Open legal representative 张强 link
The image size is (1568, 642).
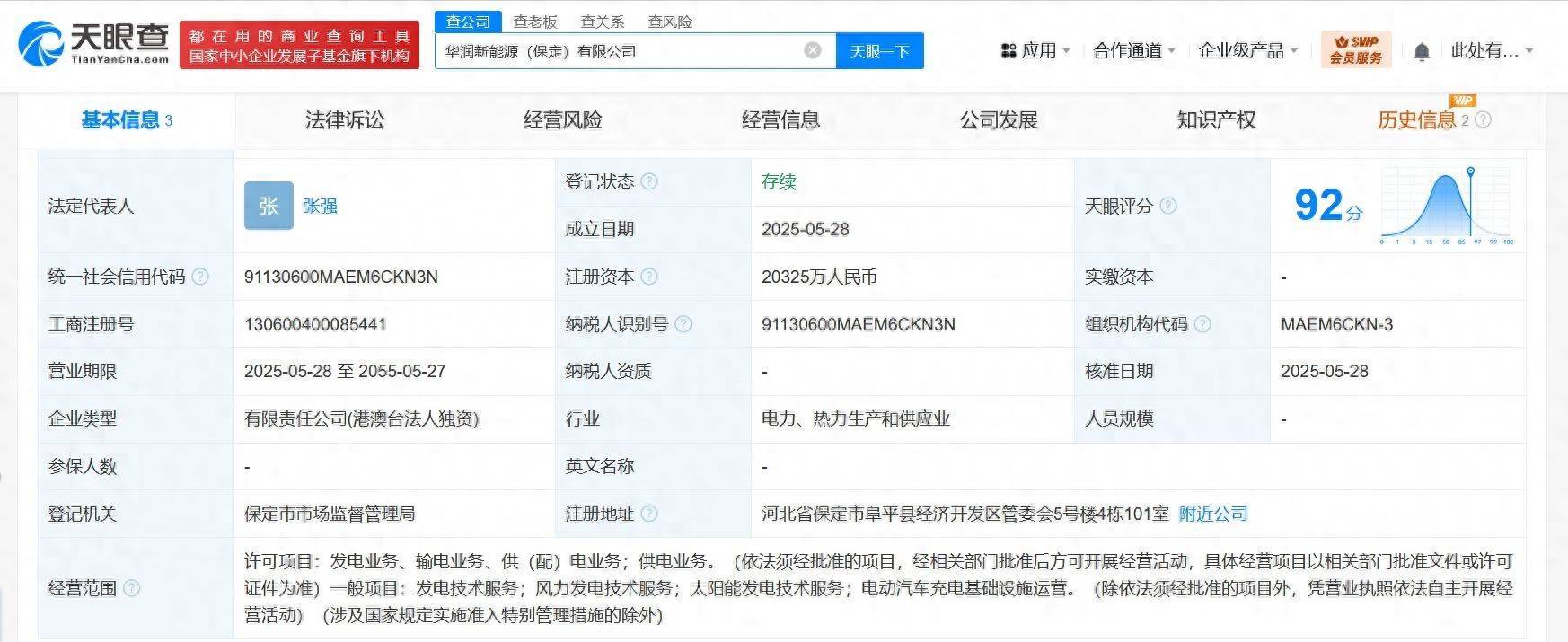tap(320, 206)
